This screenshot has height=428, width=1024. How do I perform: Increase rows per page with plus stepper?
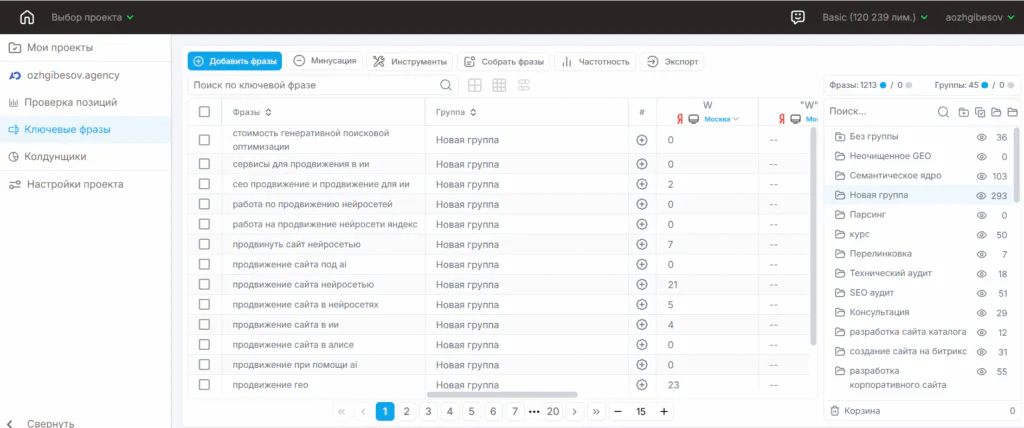click(664, 412)
